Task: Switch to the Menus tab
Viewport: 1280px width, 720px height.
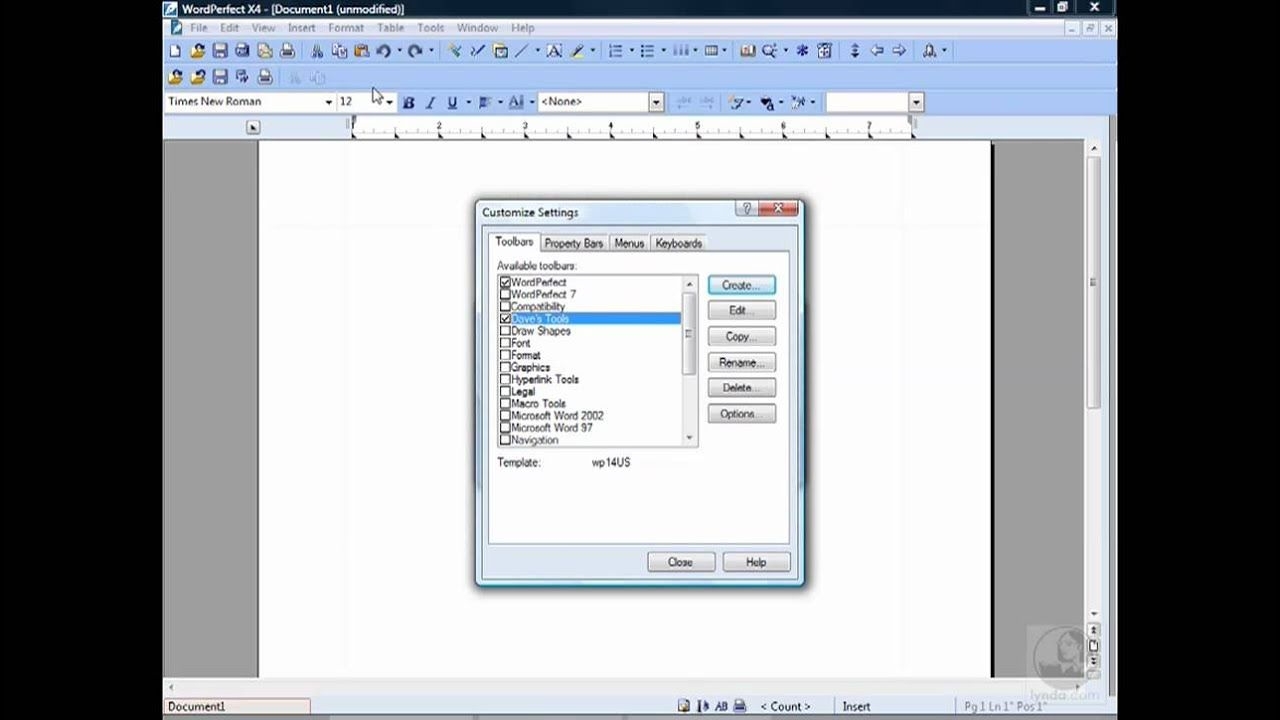Action: [629, 243]
